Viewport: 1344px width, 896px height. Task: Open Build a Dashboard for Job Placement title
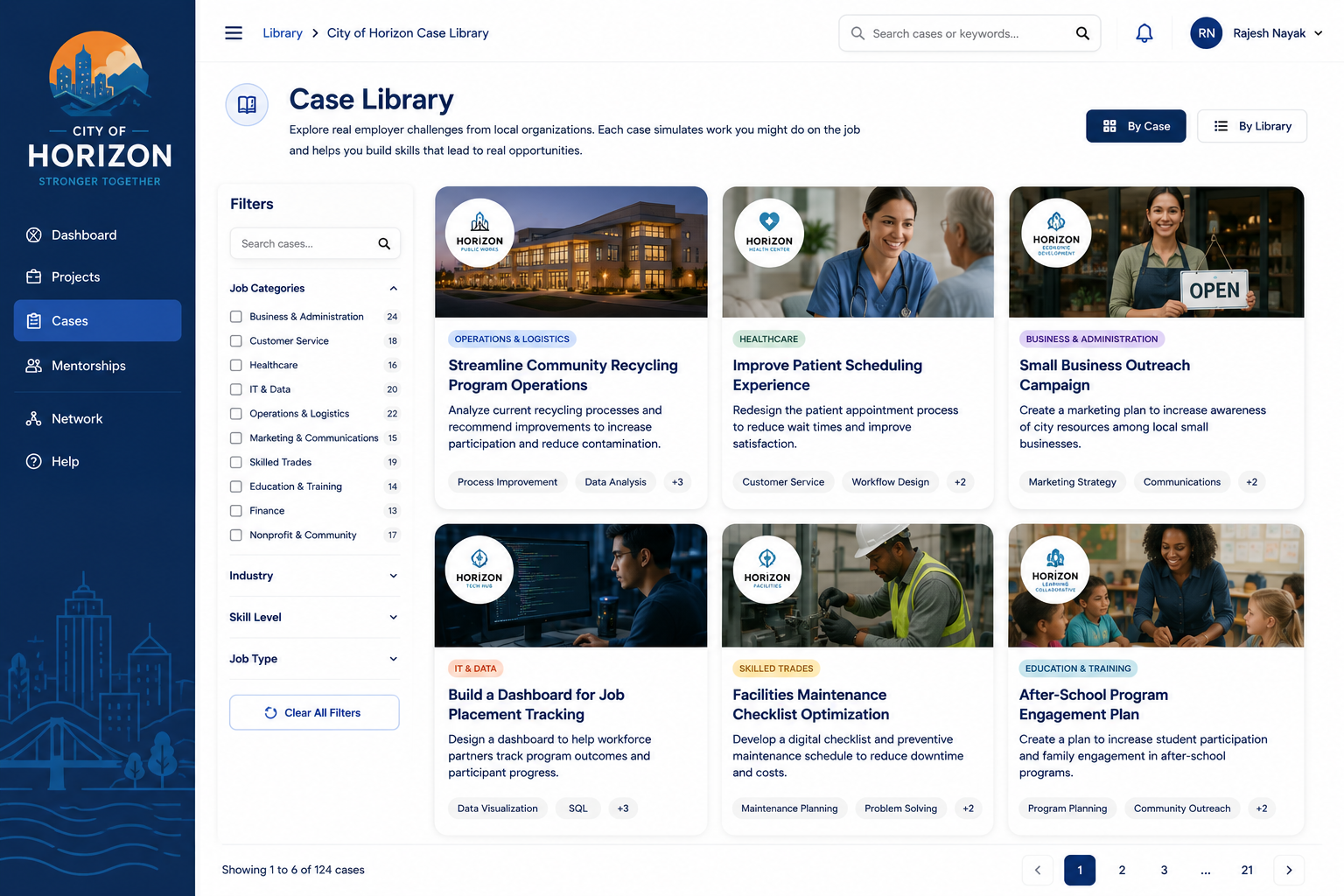(536, 704)
